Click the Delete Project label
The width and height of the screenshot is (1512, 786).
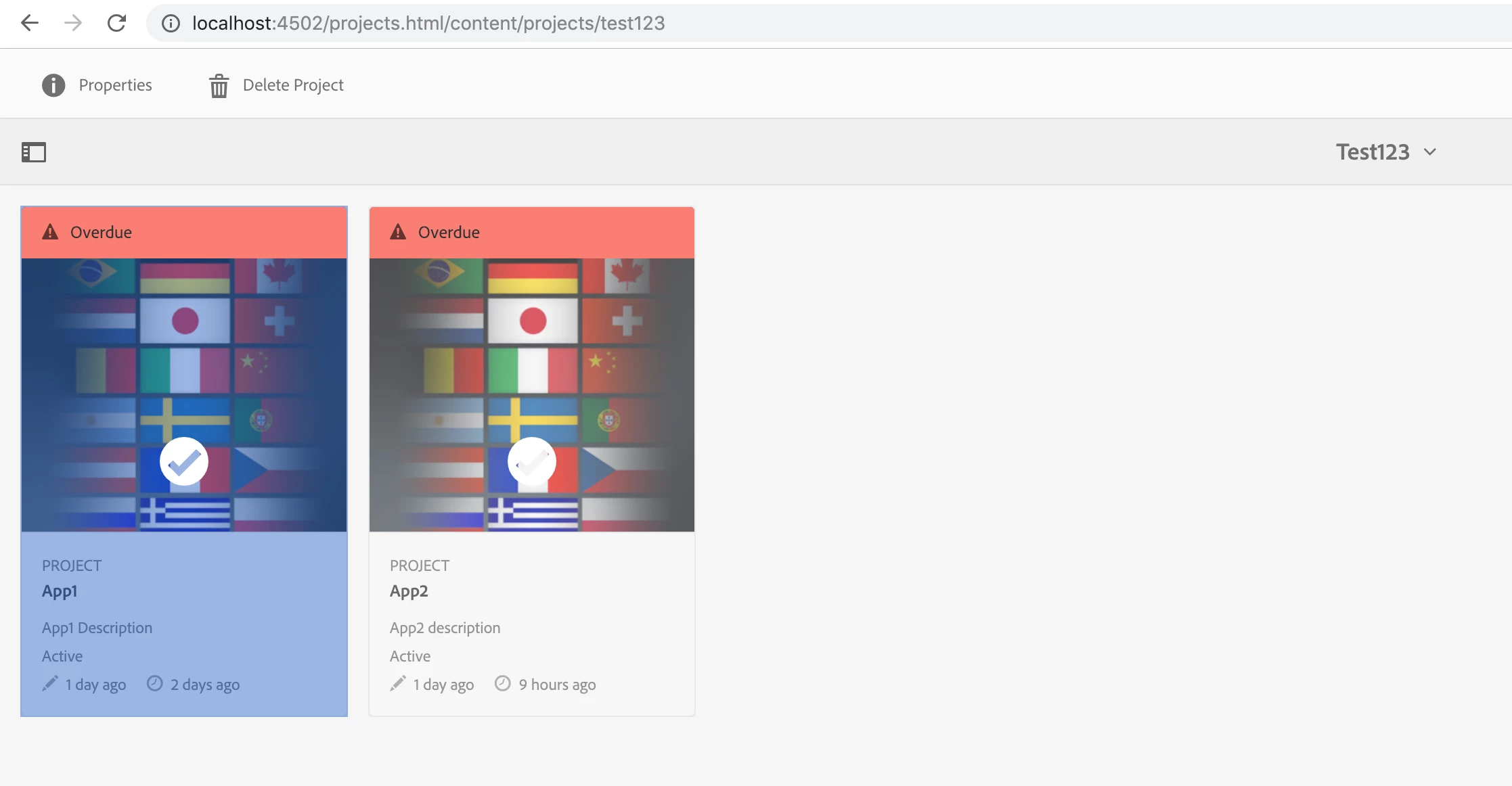(x=293, y=85)
